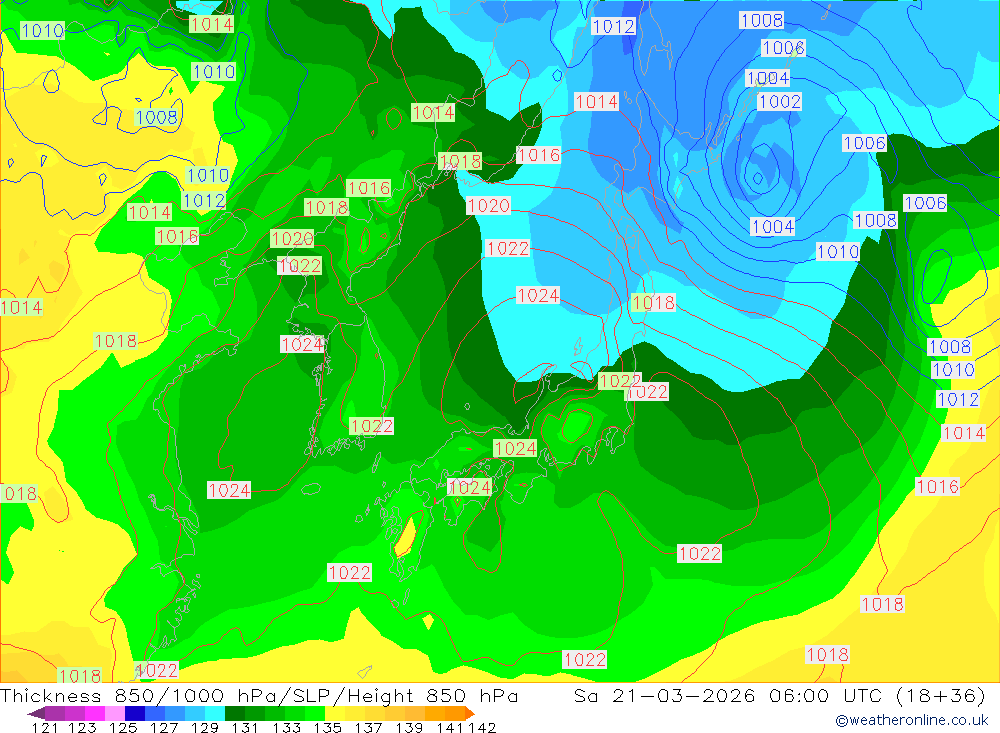Select the bright yellow legend swatch

pyautogui.click(x=335, y=713)
